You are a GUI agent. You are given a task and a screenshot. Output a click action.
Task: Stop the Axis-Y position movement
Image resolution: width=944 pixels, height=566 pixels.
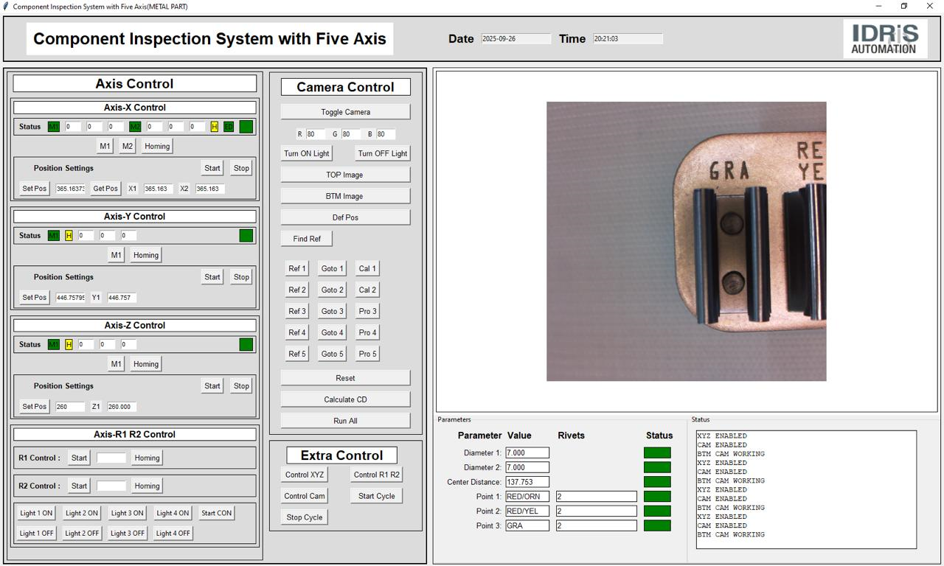[x=241, y=277]
